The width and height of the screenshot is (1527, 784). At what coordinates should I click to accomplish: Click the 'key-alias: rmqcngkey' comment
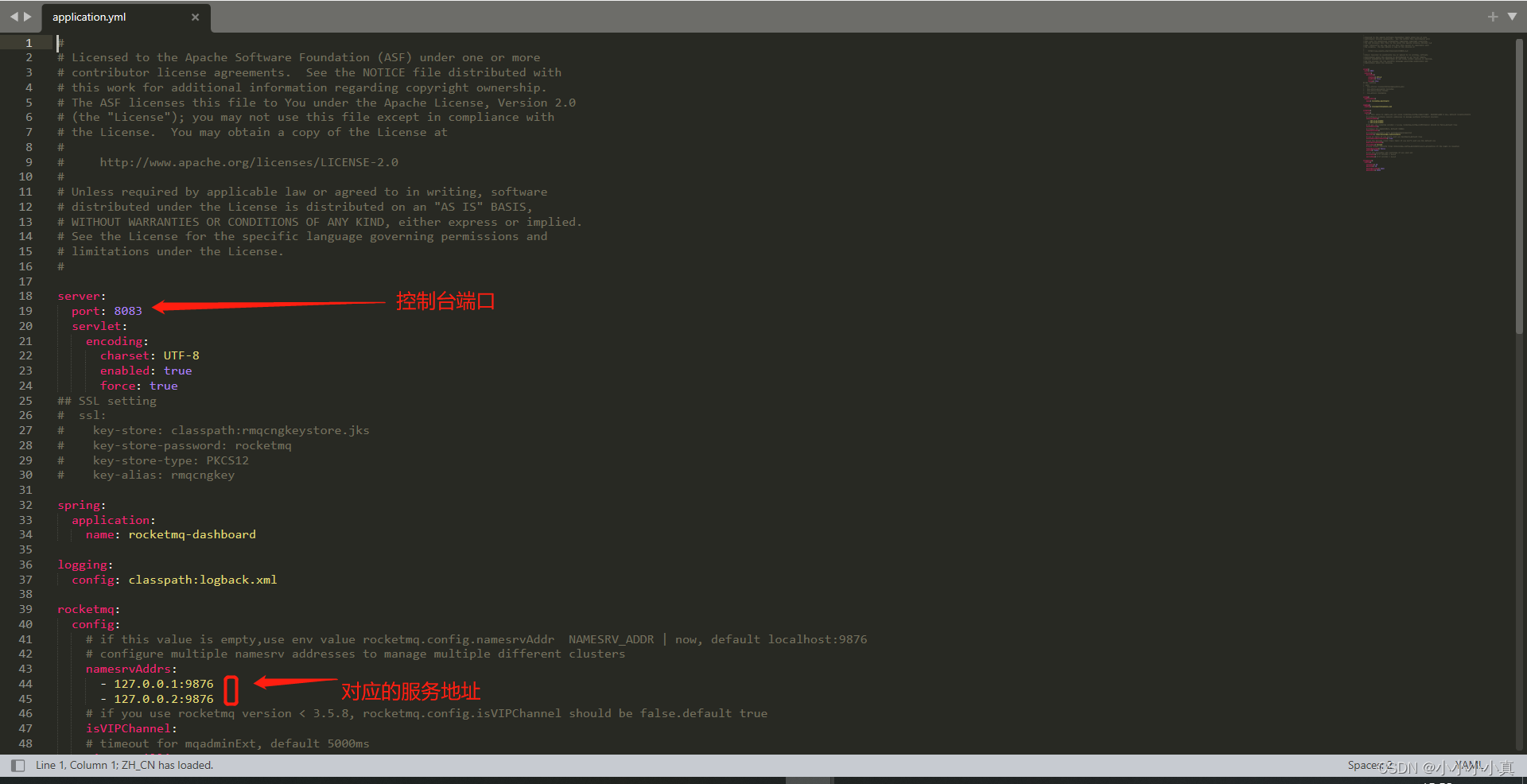tap(146, 475)
